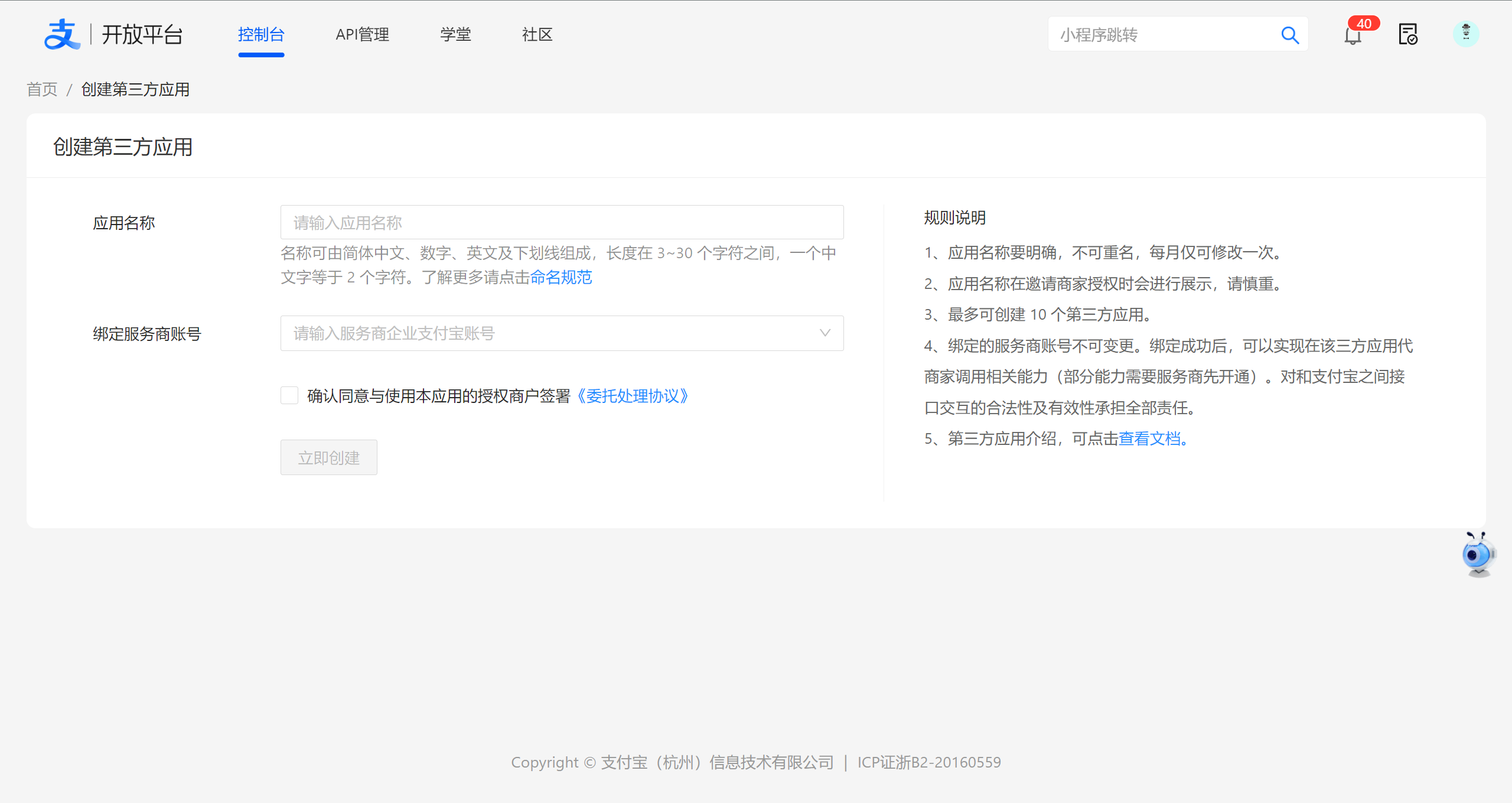The width and height of the screenshot is (1512, 803).
Task: Open the 社区 menu
Action: coord(537,35)
